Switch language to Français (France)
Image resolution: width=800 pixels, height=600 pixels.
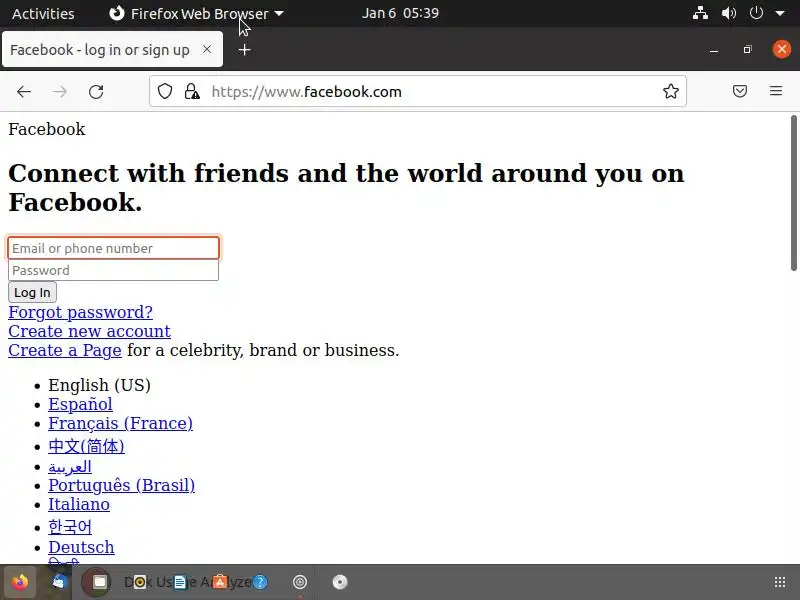coord(120,423)
